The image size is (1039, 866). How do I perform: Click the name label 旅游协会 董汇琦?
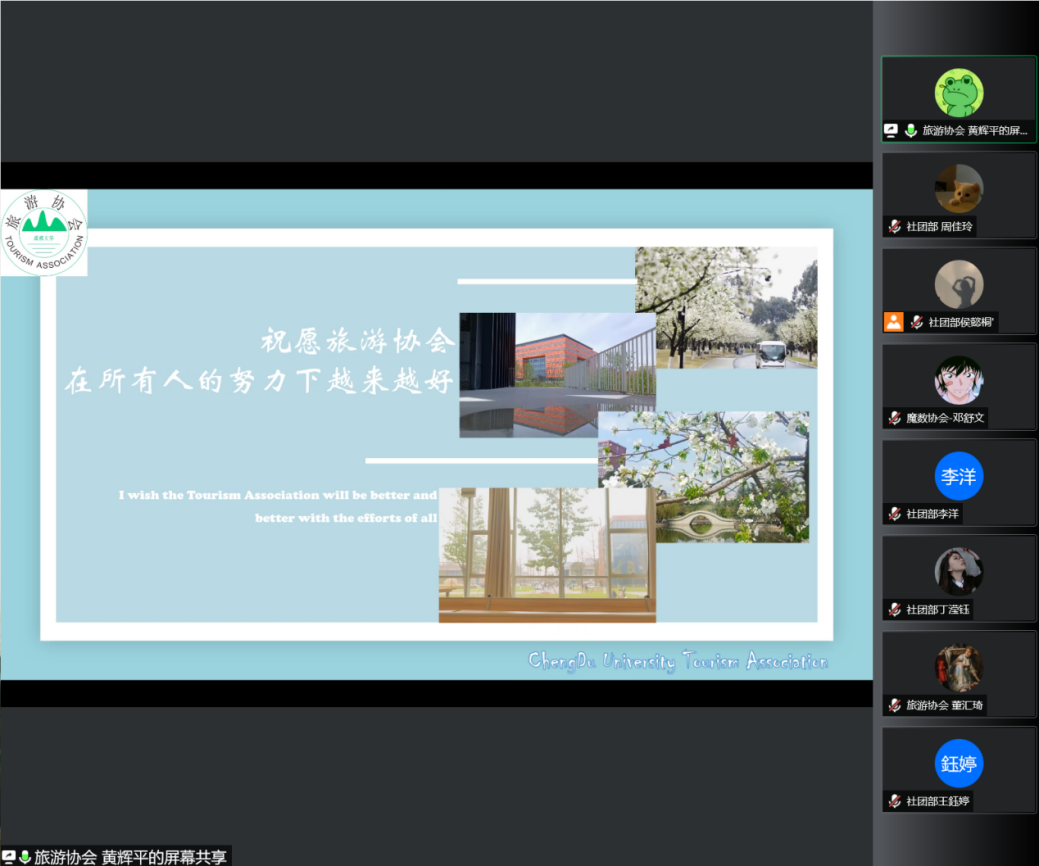[x=944, y=706]
